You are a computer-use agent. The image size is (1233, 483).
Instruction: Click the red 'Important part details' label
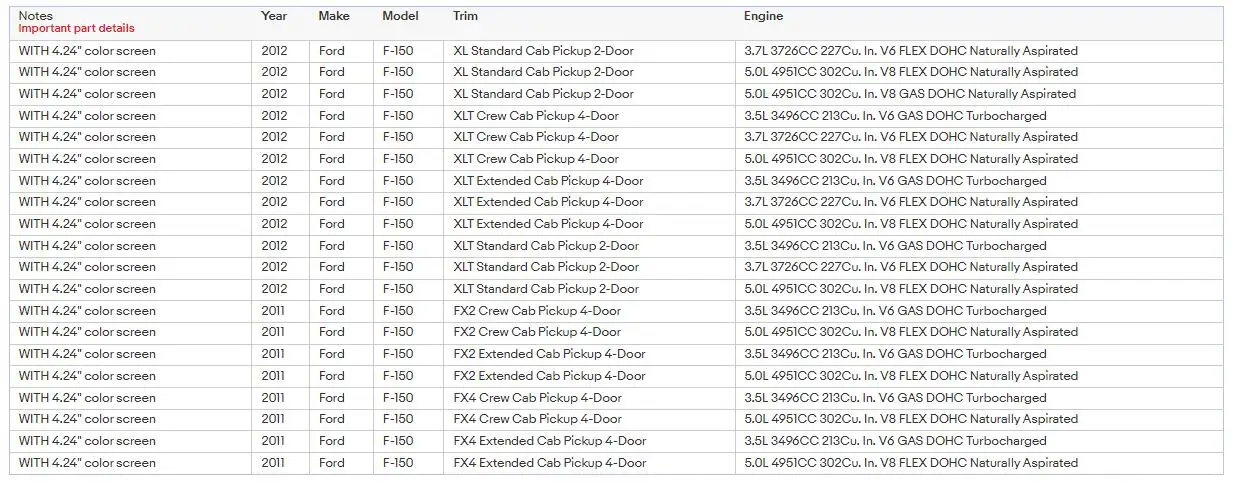click(76, 29)
